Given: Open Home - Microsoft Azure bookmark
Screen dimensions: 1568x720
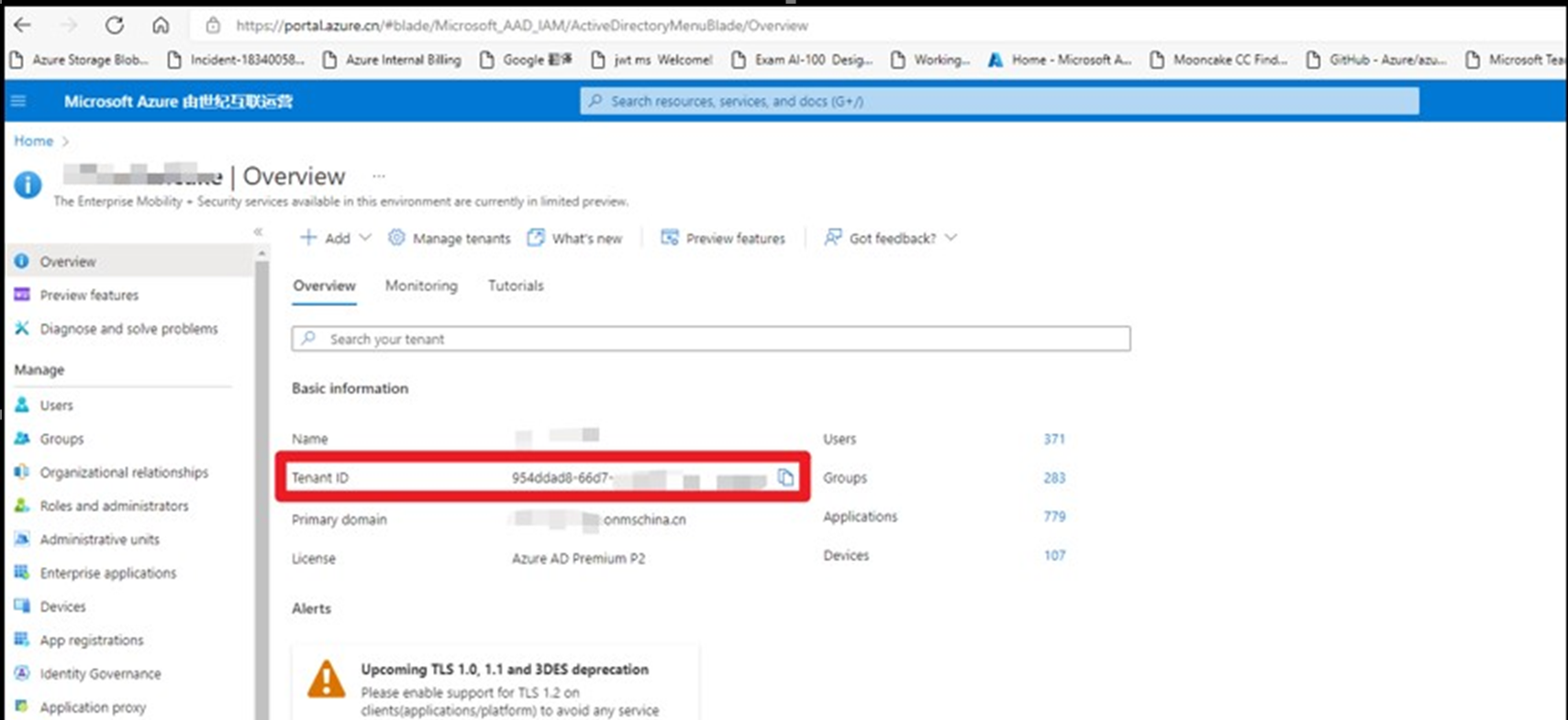Looking at the screenshot, I should (x=1060, y=60).
